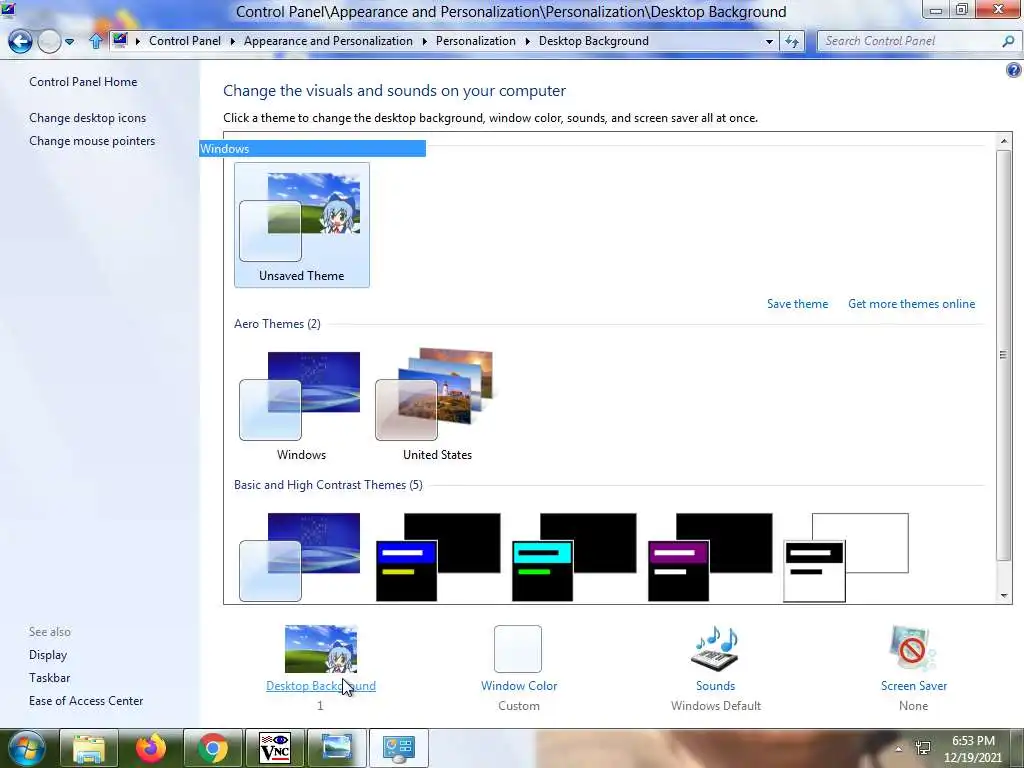Click the Screen Saver link text

click(x=914, y=686)
